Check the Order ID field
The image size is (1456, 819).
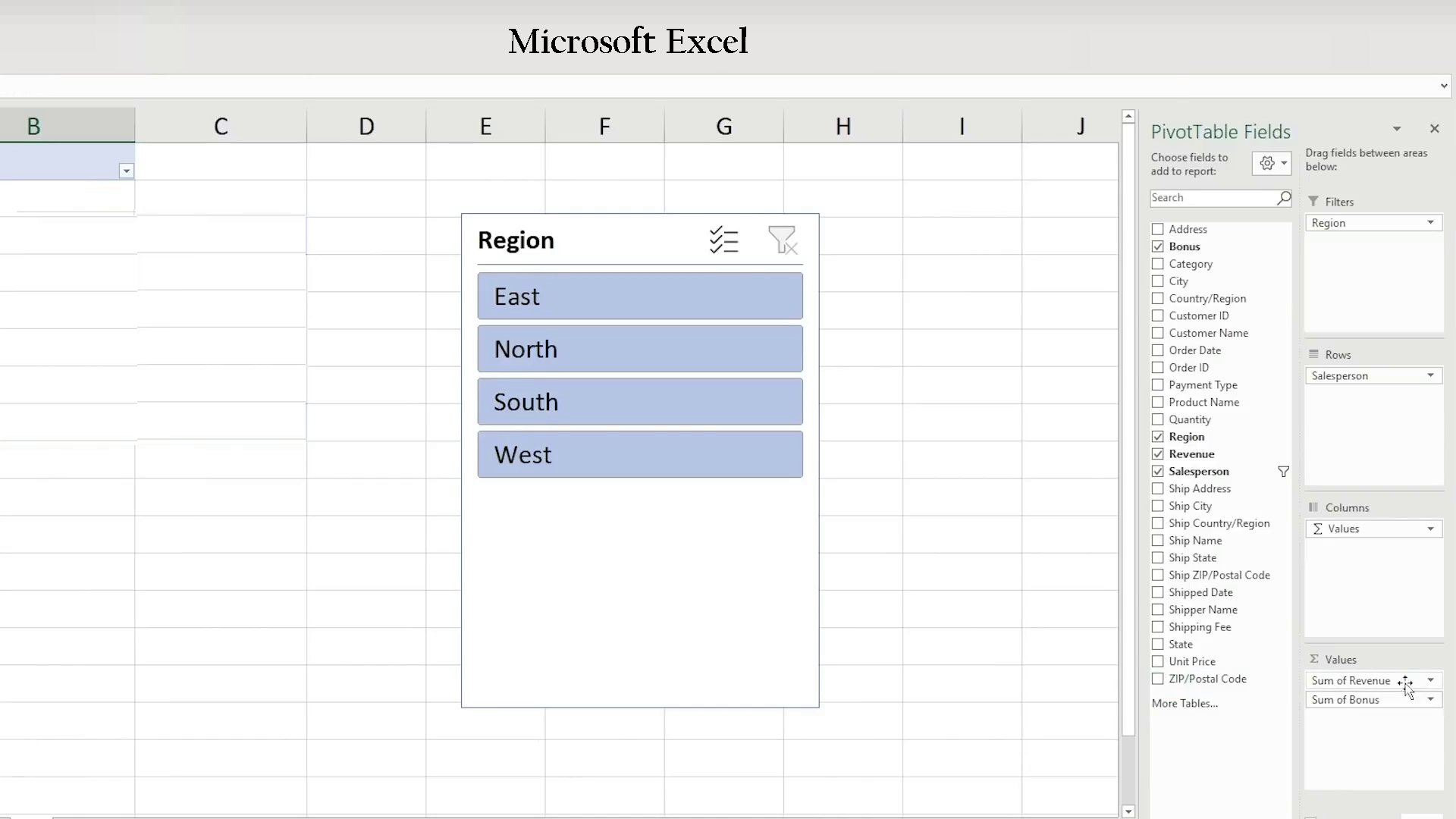1157,368
